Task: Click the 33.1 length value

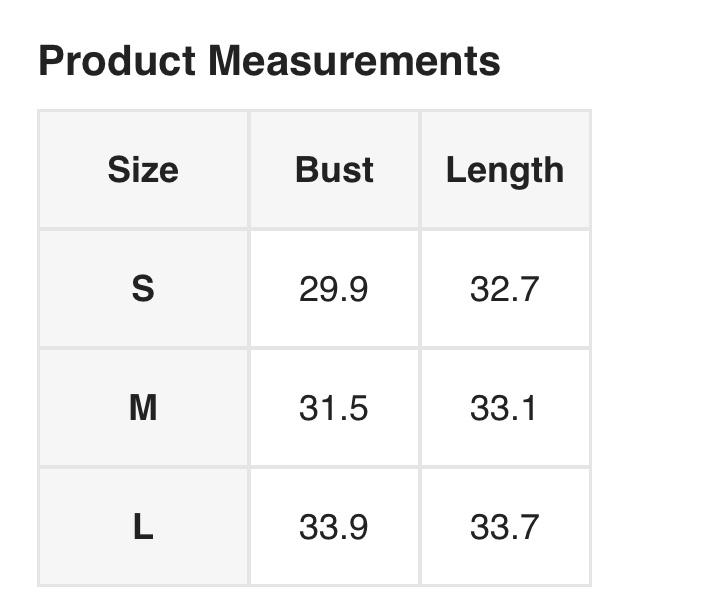Action: 504,408
